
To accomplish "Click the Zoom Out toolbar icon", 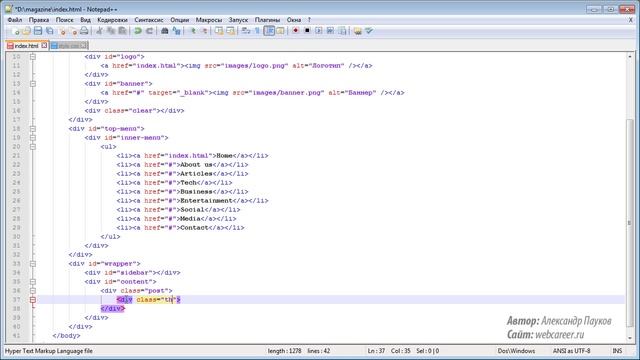I will [204, 31].
